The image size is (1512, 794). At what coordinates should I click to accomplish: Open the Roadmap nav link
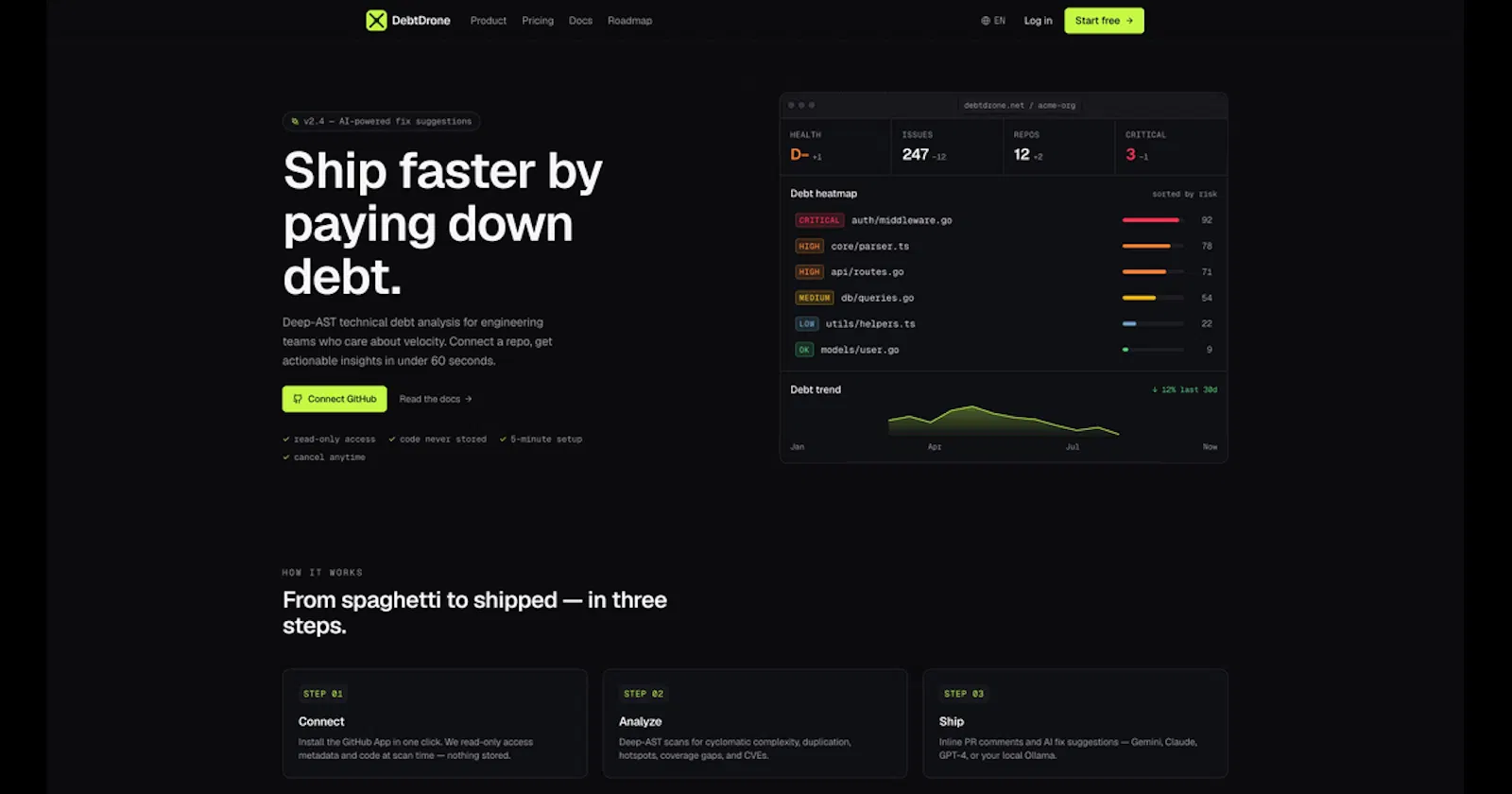pos(629,21)
